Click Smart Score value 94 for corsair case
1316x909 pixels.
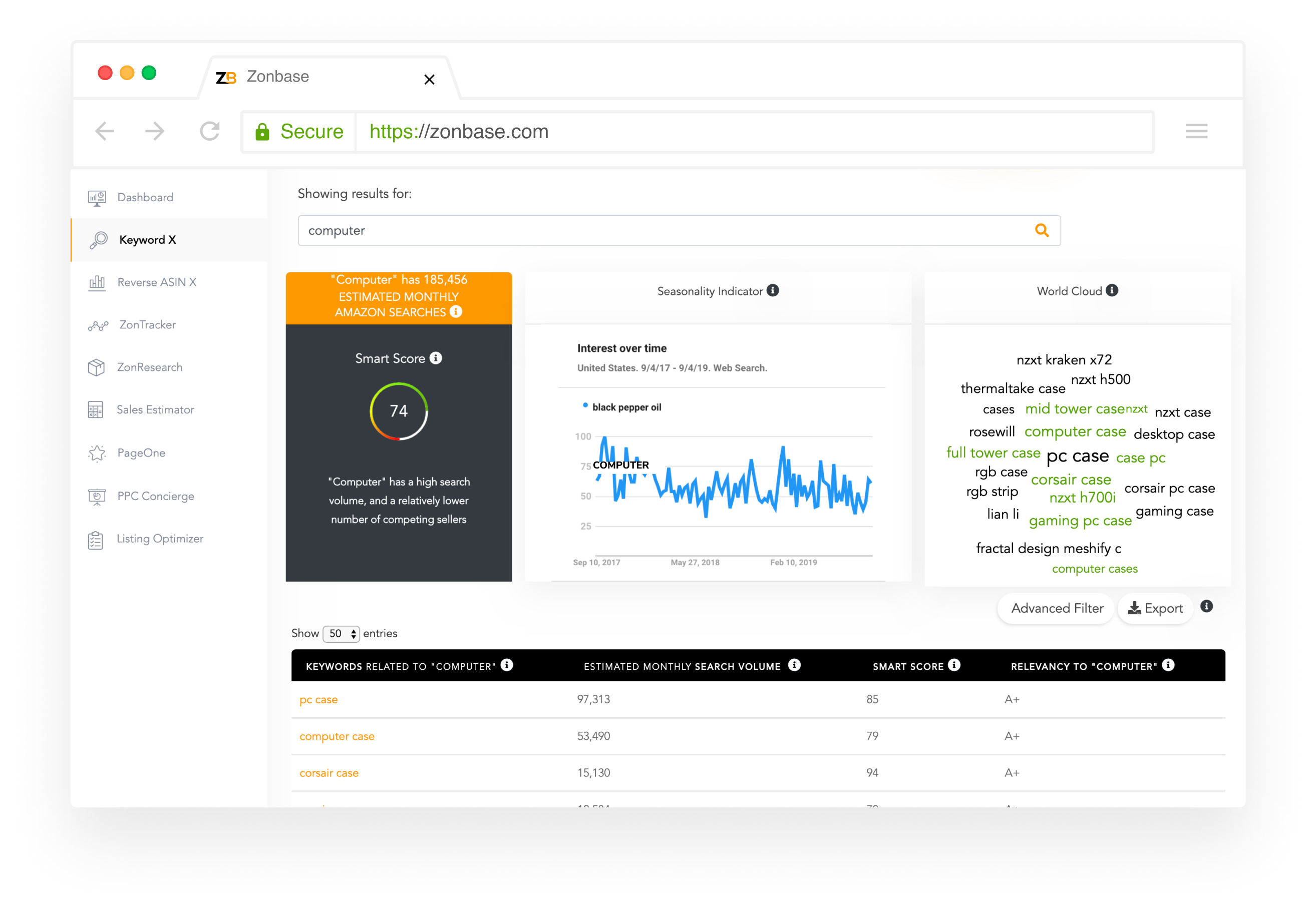tap(872, 773)
